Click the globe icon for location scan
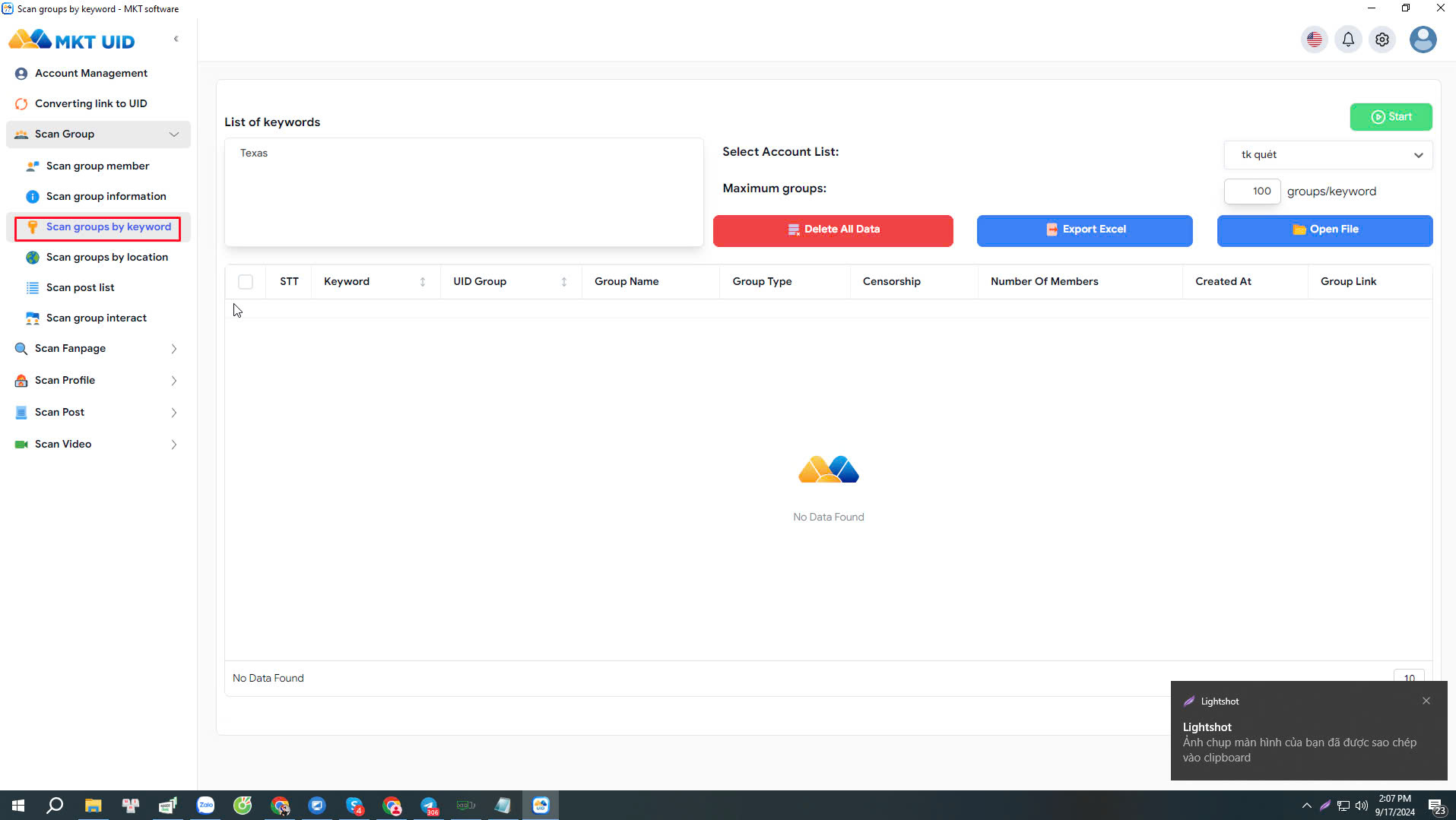Image resolution: width=1456 pixels, height=820 pixels. [x=33, y=258]
